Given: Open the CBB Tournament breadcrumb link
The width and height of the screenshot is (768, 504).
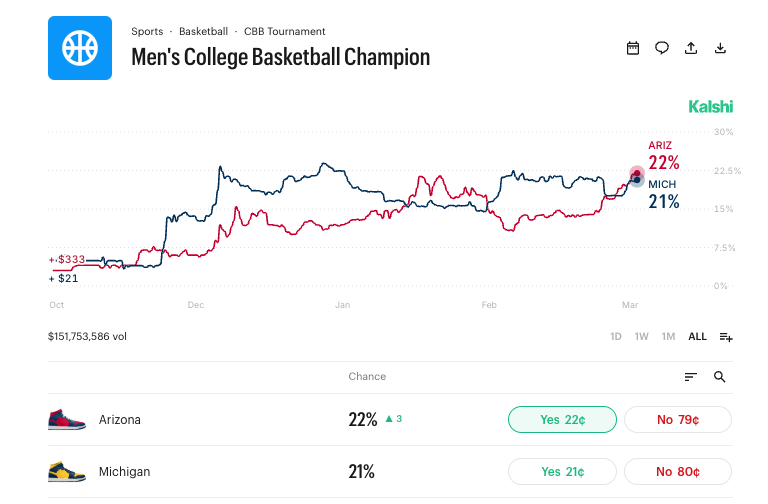Looking at the screenshot, I should 284,32.
